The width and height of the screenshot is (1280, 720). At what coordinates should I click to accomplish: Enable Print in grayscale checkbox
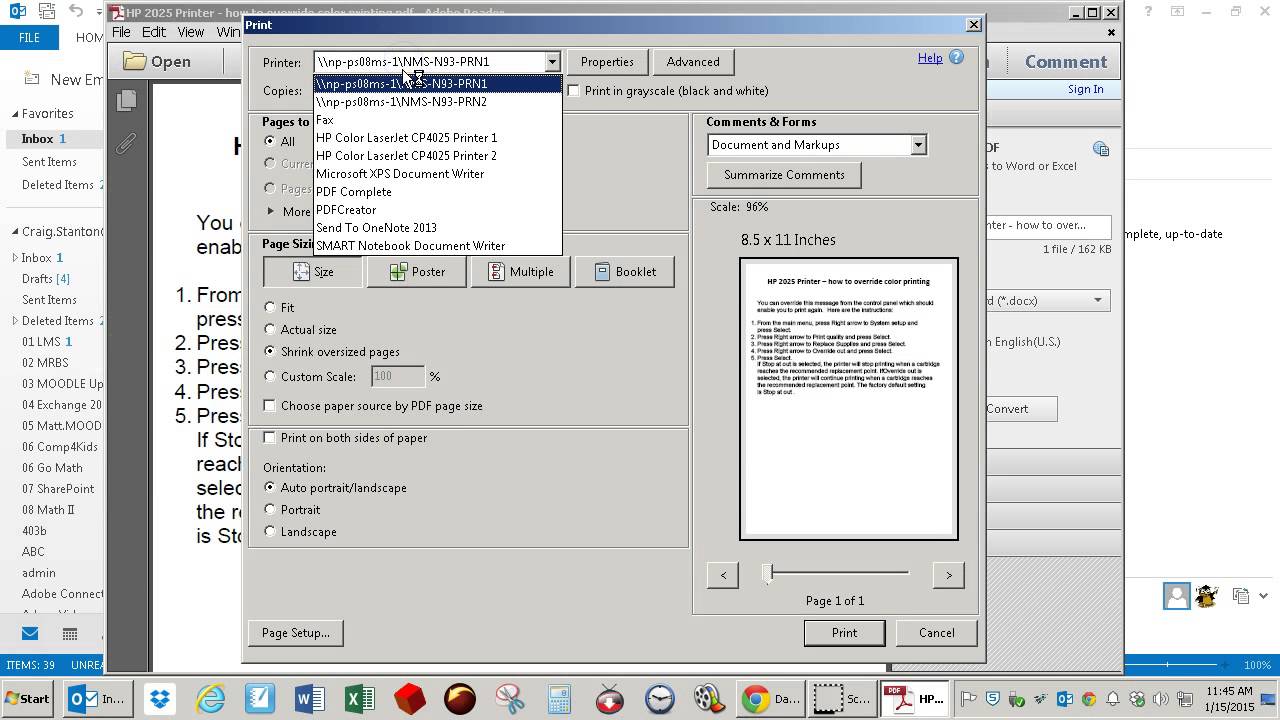(574, 90)
